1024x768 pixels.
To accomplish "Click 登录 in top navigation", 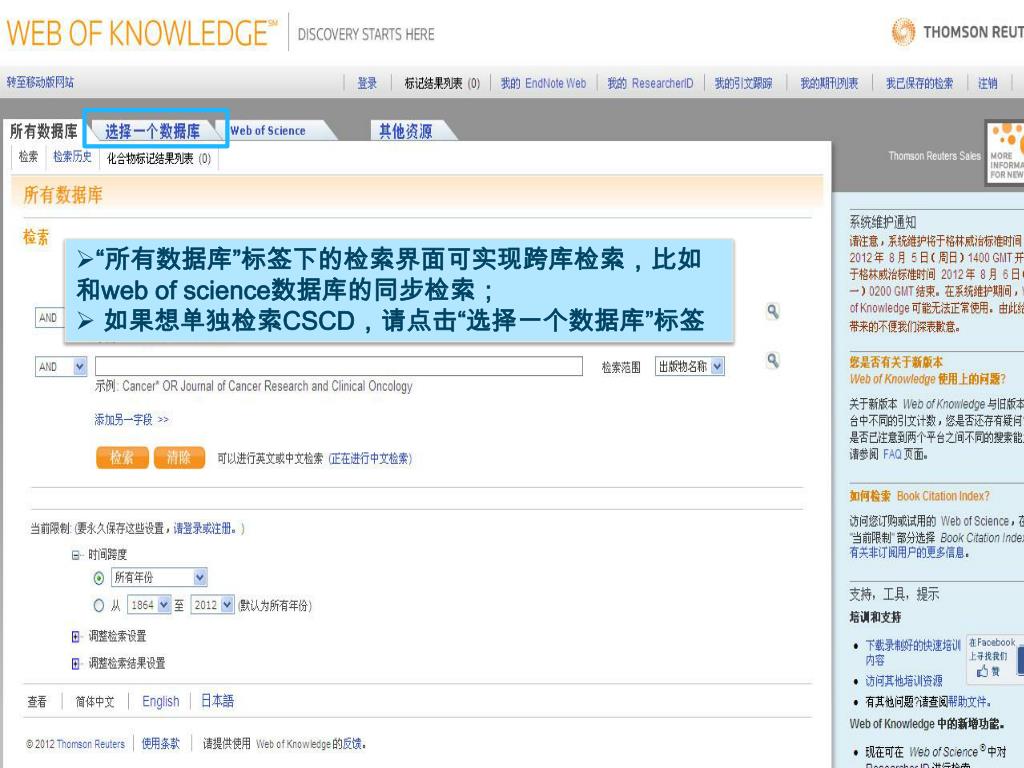I will [367, 83].
